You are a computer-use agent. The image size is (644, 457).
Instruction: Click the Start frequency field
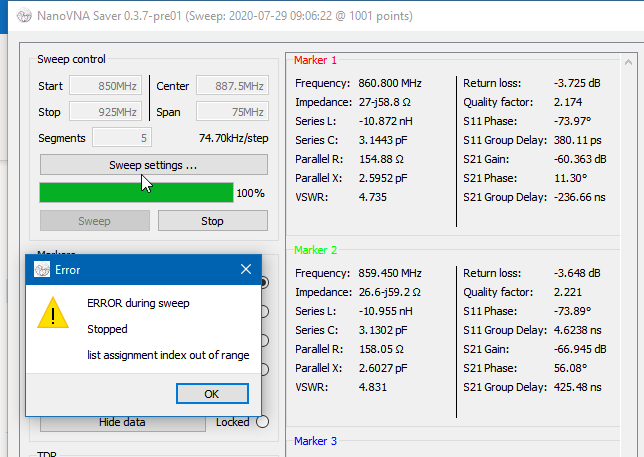[x=106, y=86]
